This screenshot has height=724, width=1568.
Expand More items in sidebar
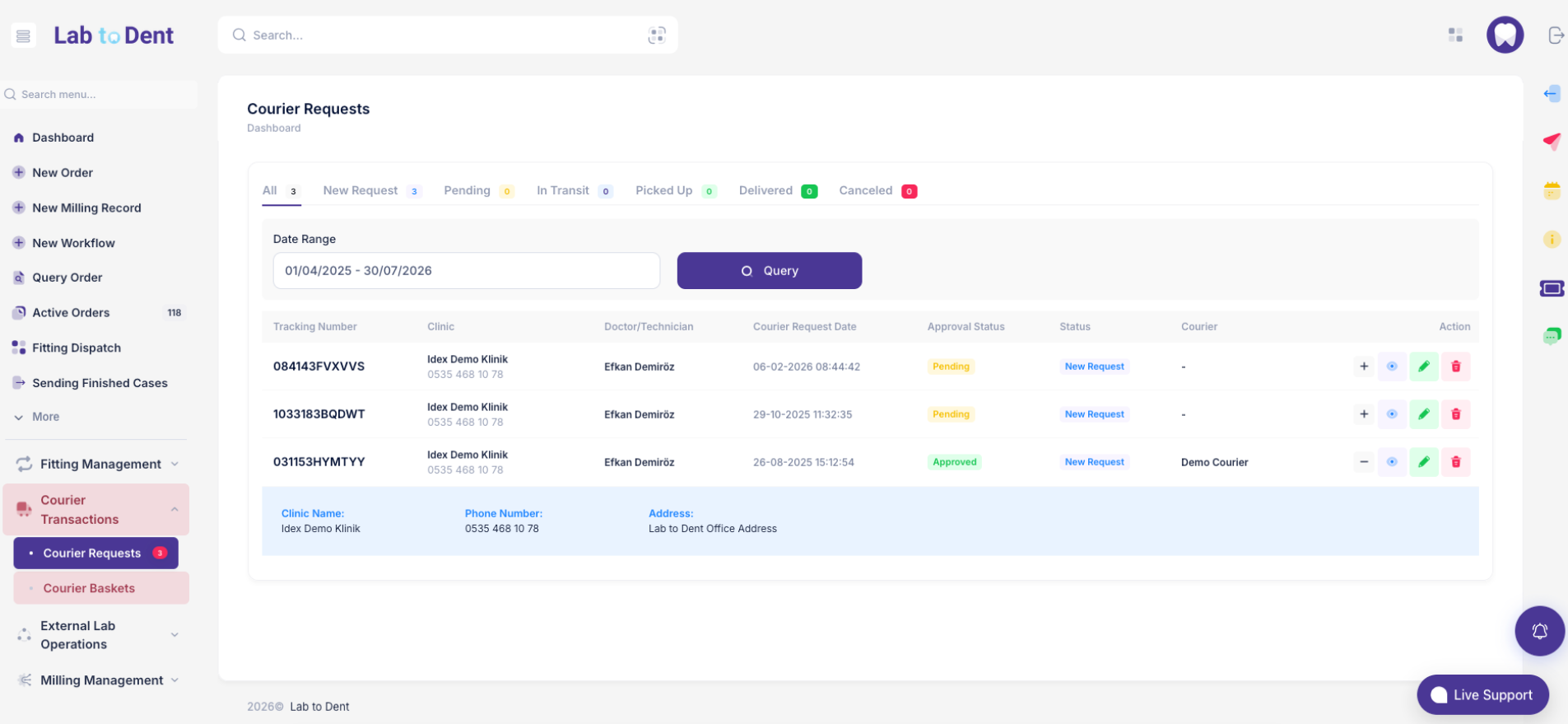(x=45, y=417)
